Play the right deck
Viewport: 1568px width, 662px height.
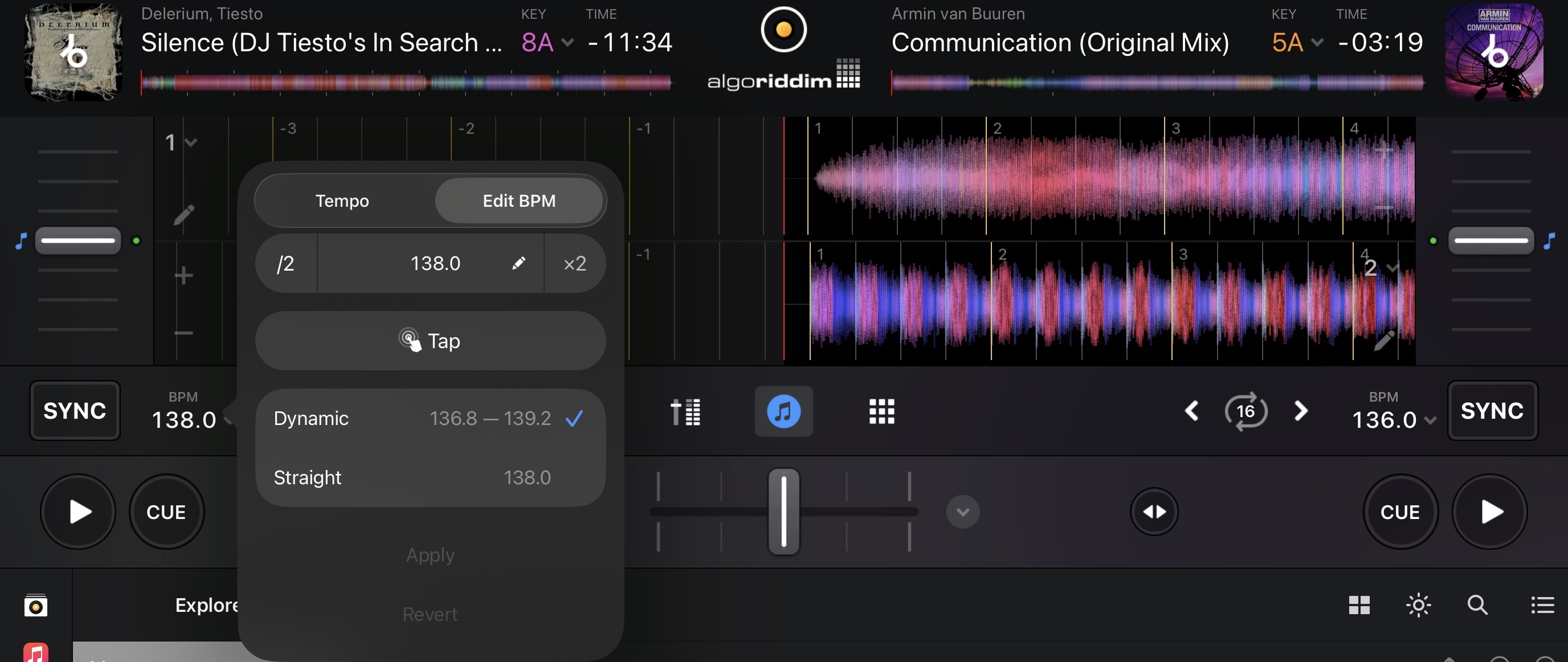[x=1489, y=512]
